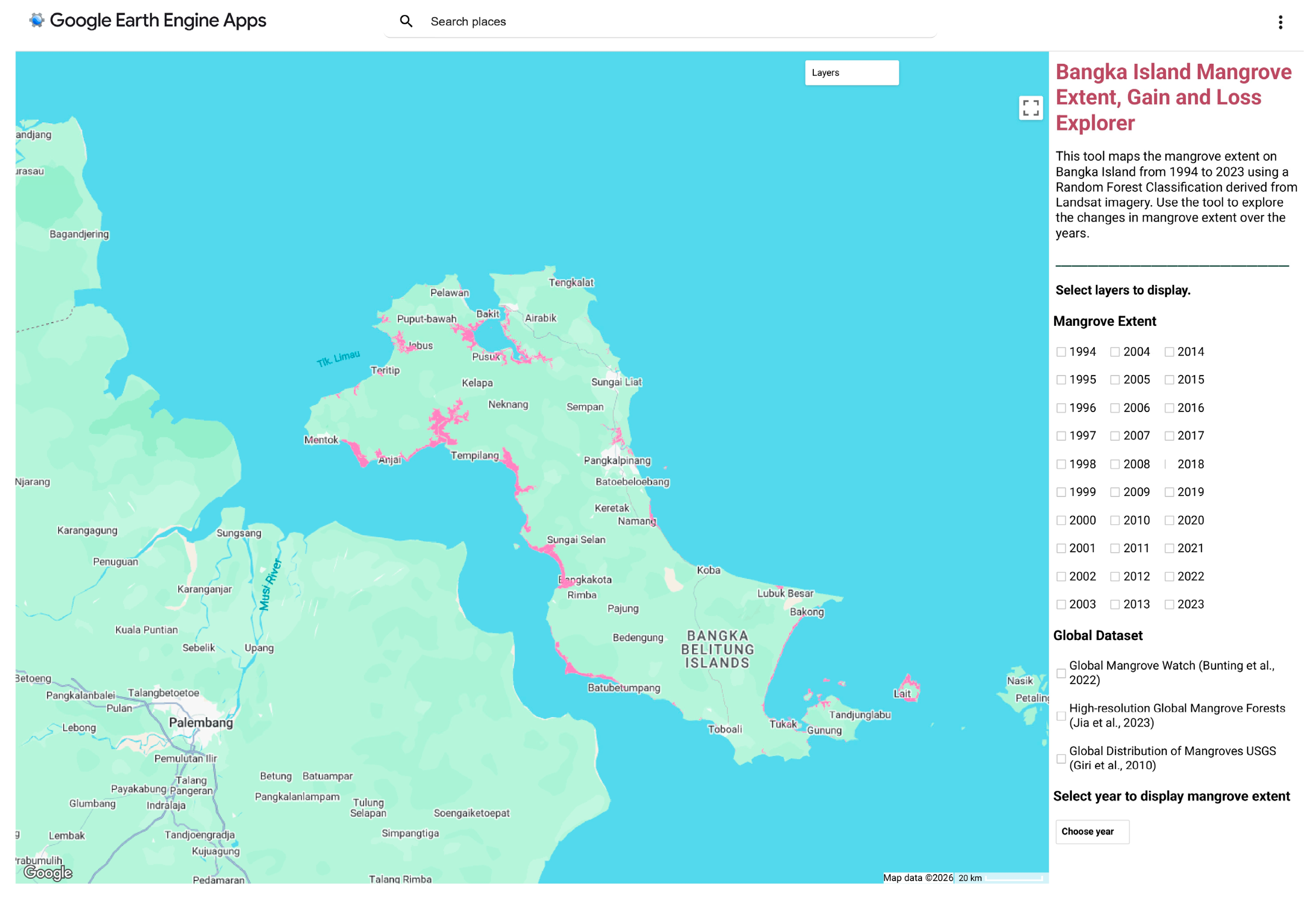Toggle the 2010 mangrove extent checkbox
This screenshot has height=899, width=1316.
1114,520
